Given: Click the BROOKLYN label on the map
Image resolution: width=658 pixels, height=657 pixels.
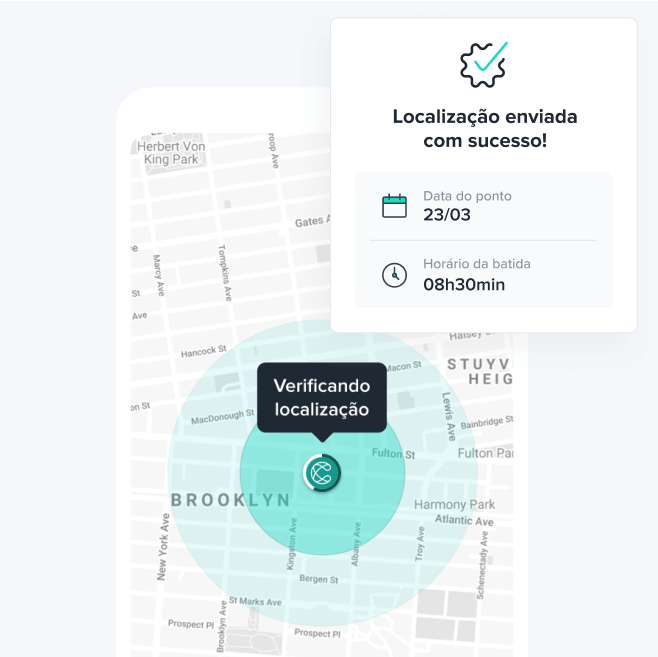Looking at the screenshot, I should (x=230, y=500).
